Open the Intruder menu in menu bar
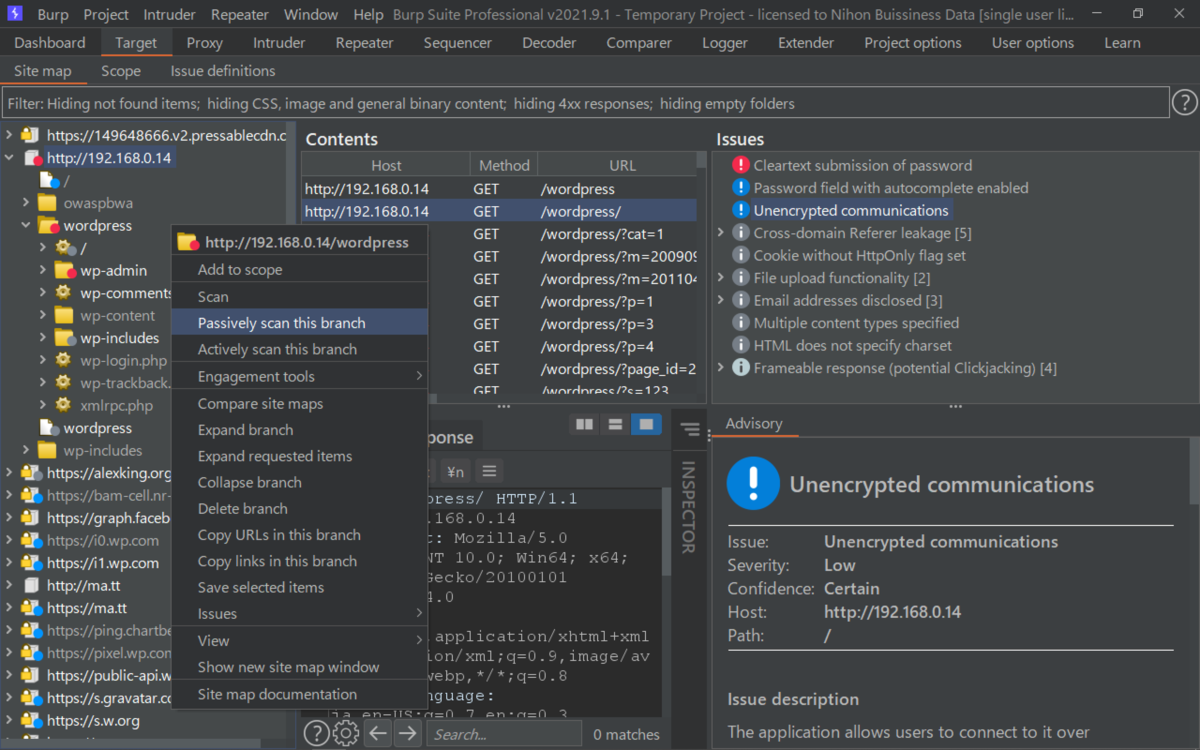 [x=169, y=15]
